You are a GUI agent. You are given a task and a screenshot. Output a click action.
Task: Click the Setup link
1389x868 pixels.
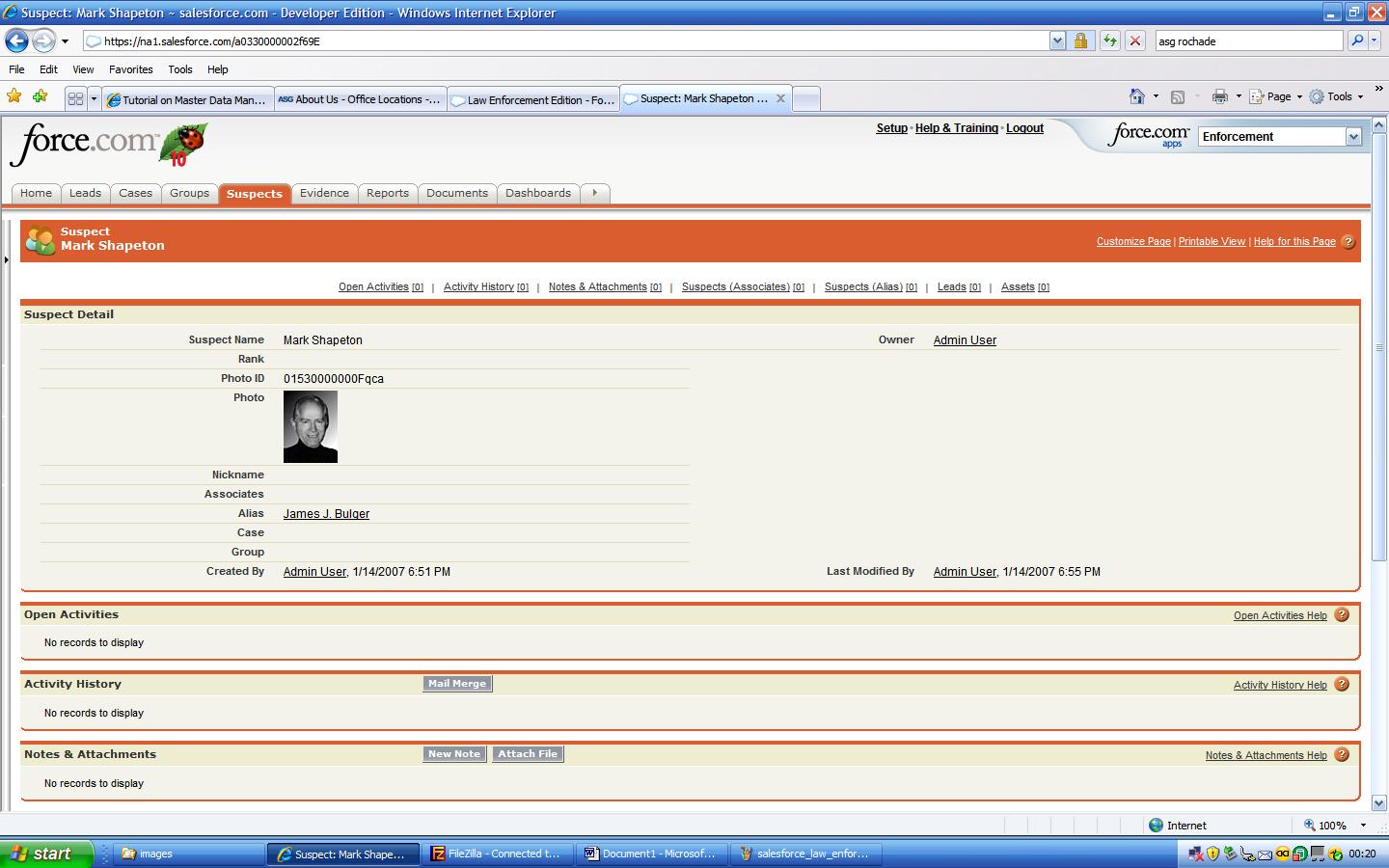pyautogui.click(x=891, y=128)
